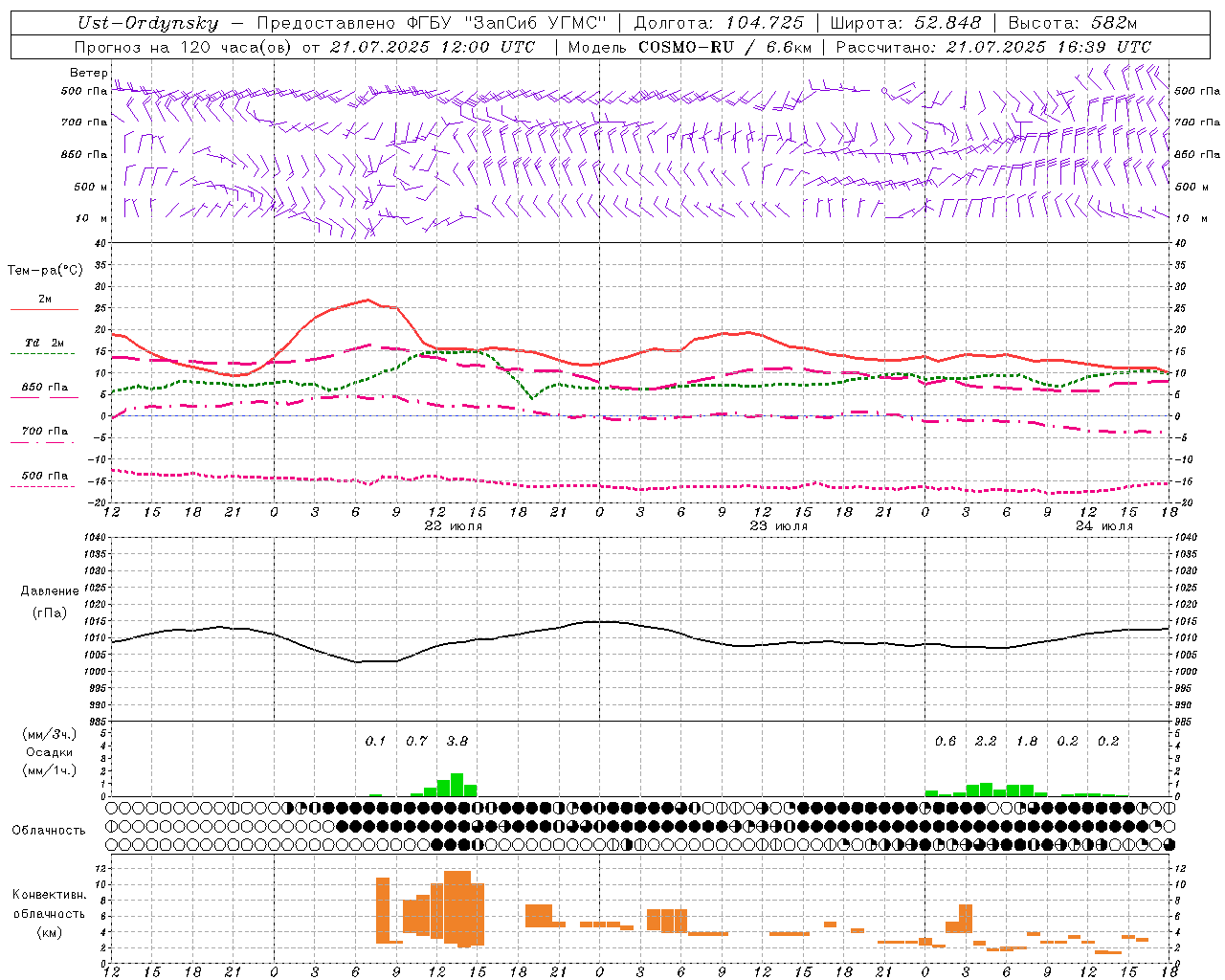Click the 0.6 precipitation total value

(946, 742)
